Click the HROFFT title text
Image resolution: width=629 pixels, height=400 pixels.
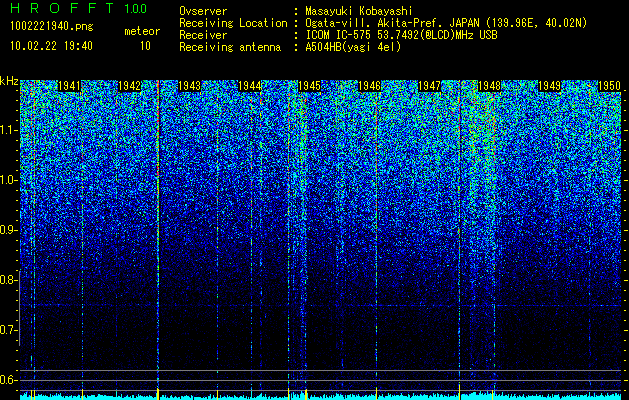(63, 8)
